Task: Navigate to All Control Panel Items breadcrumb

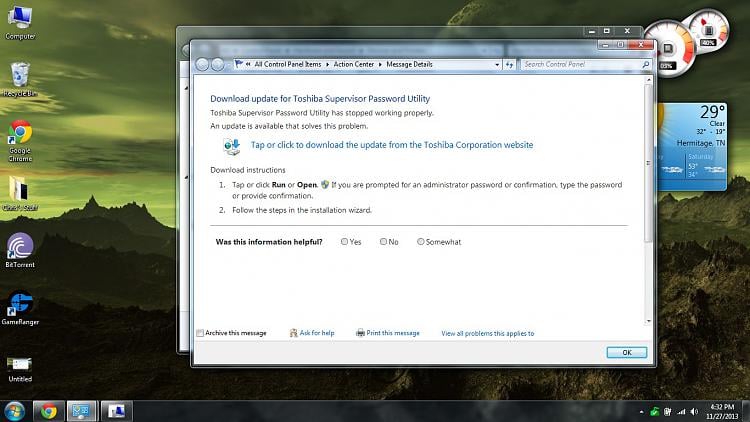Action: [x=288, y=64]
